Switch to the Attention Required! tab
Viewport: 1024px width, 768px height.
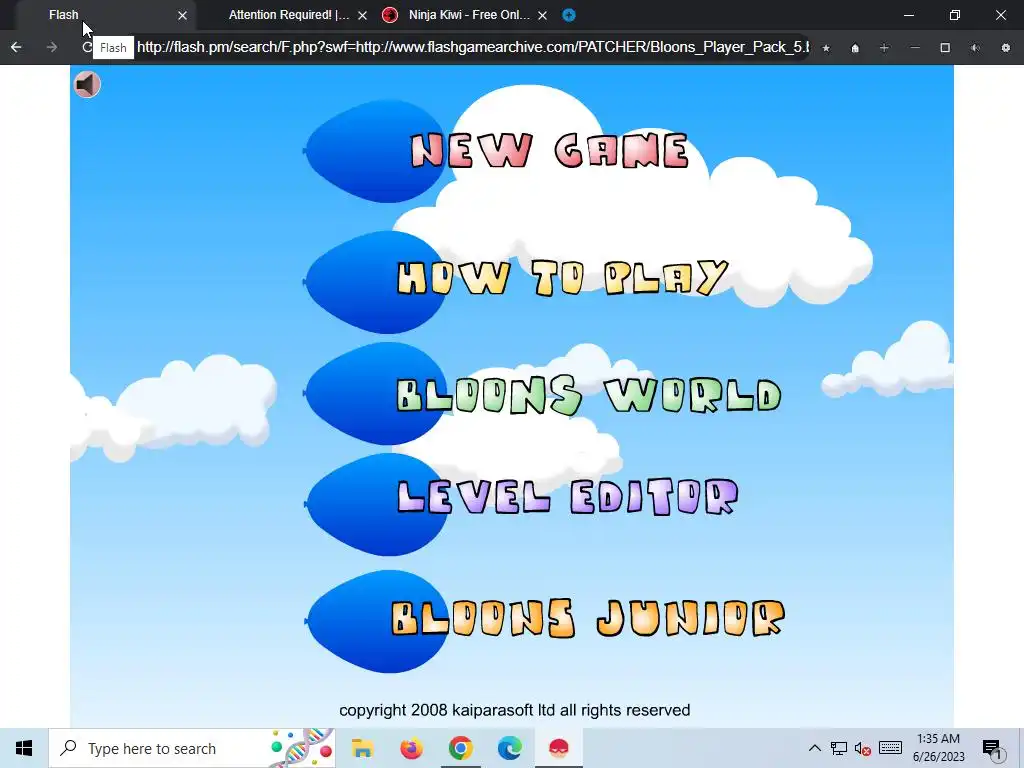pos(289,15)
